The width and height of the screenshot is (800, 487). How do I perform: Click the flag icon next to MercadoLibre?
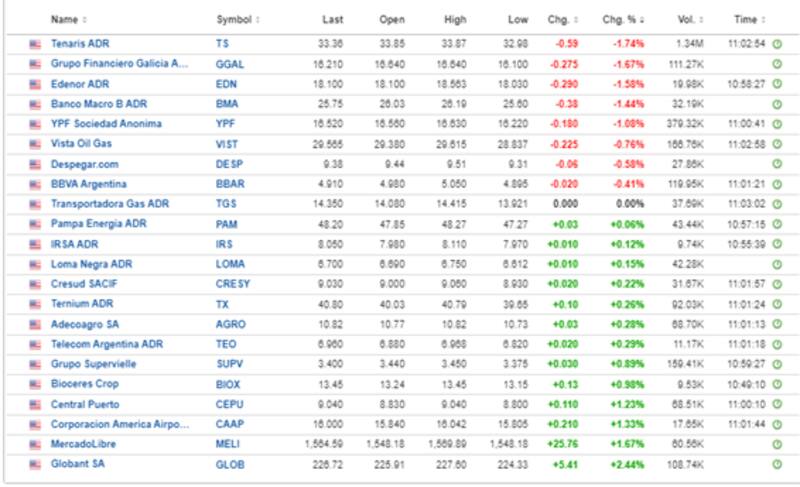click(x=35, y=444)
